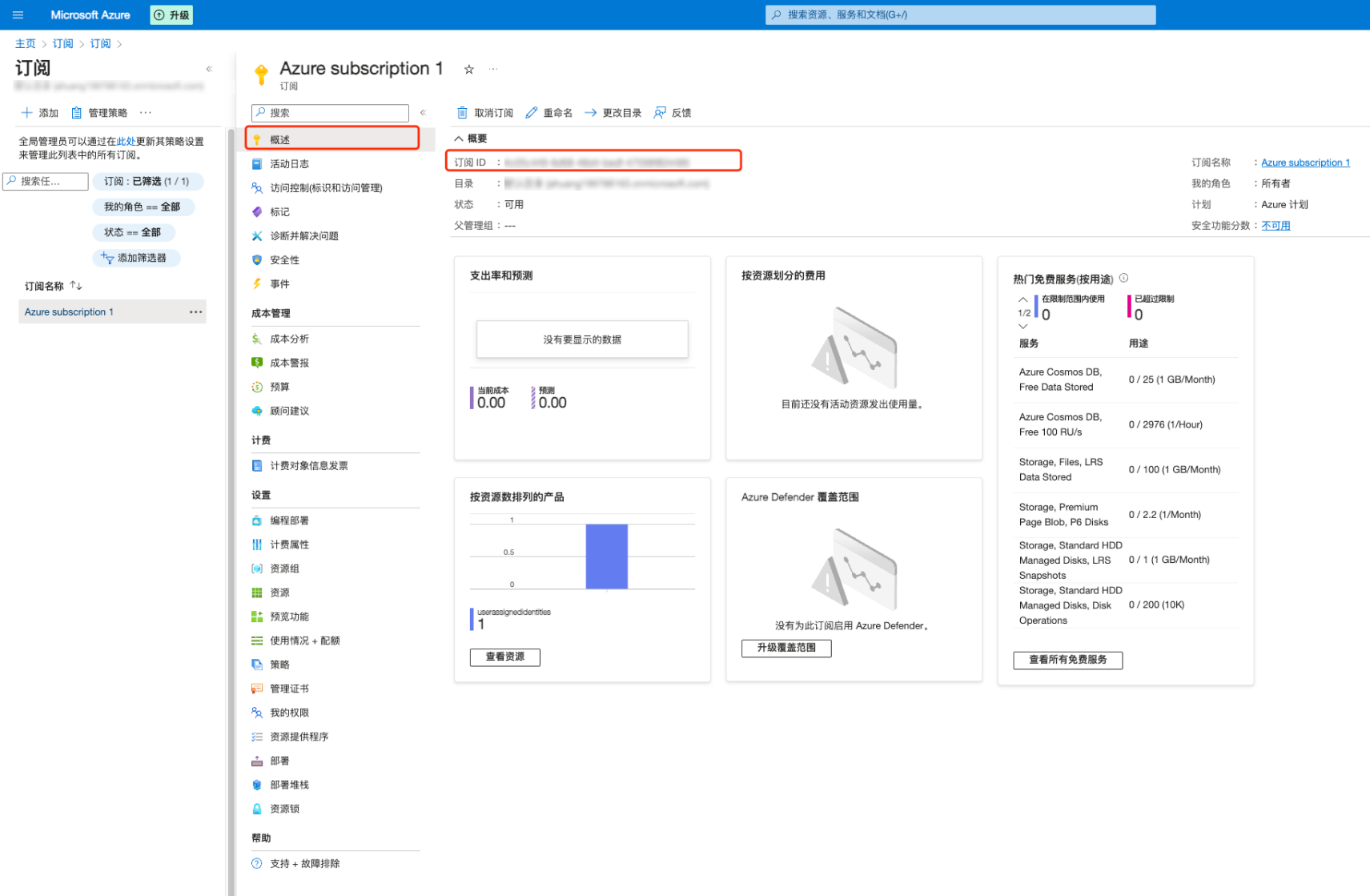This screenshot has height=896, width=1370.
Task: Click the 计费对象信息发票 icon
Action: (257, 465)
